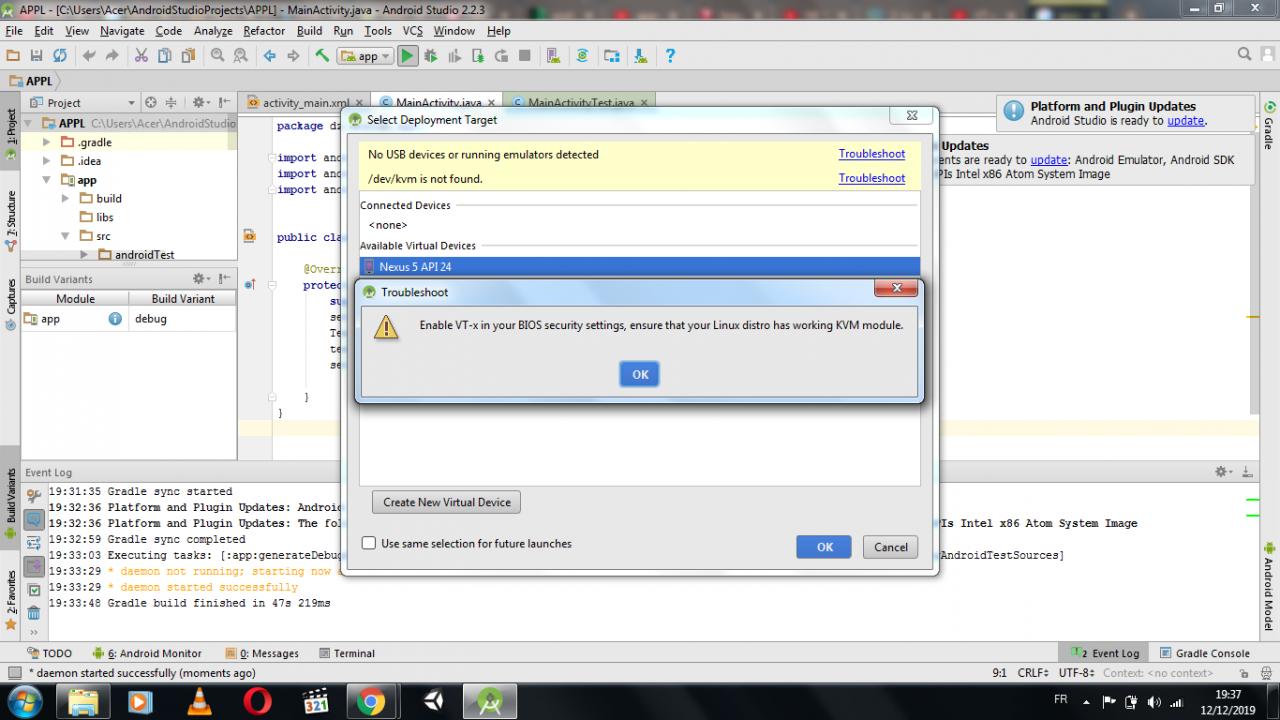Click the update link in Platform notification
Screen dimensions: 1280x720
(x=1186, y=121)
